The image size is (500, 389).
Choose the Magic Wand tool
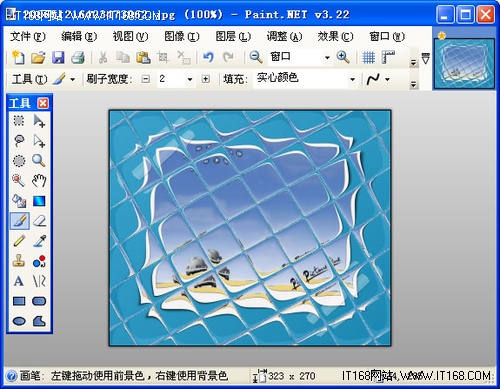click(x=19, y=180)
